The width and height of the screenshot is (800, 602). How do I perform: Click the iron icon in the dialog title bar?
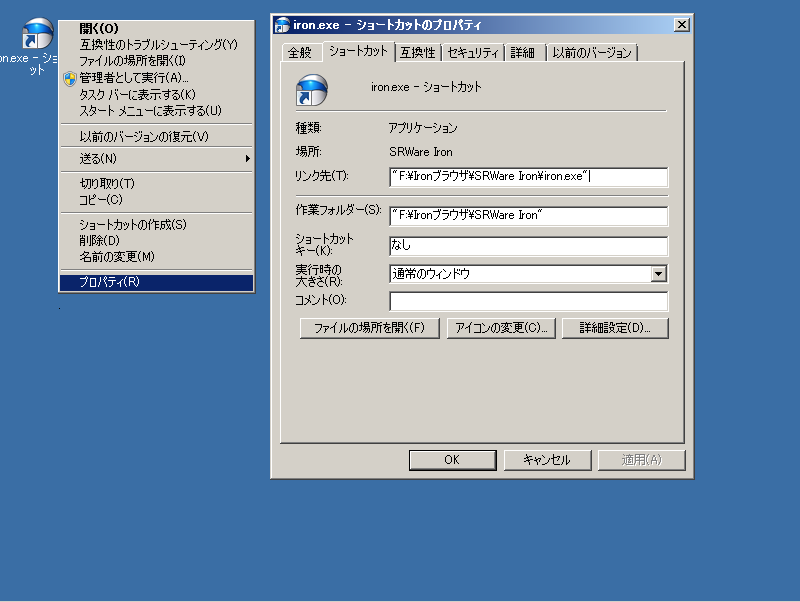[x=282, y=25]
